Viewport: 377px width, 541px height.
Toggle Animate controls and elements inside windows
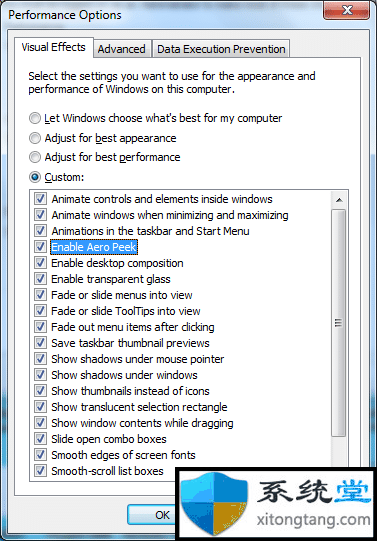[x=40, y=199]
